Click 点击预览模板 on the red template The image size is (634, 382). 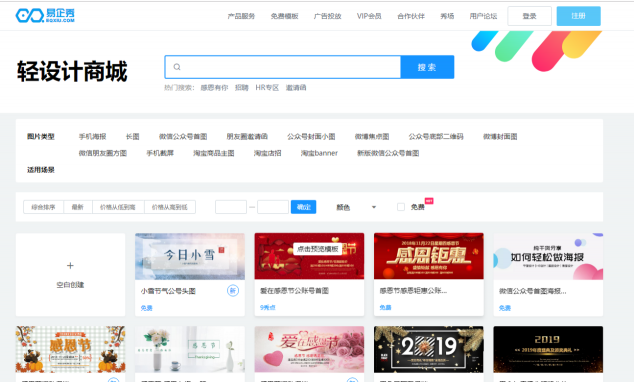pyautogui.click(x=317, y=249)
